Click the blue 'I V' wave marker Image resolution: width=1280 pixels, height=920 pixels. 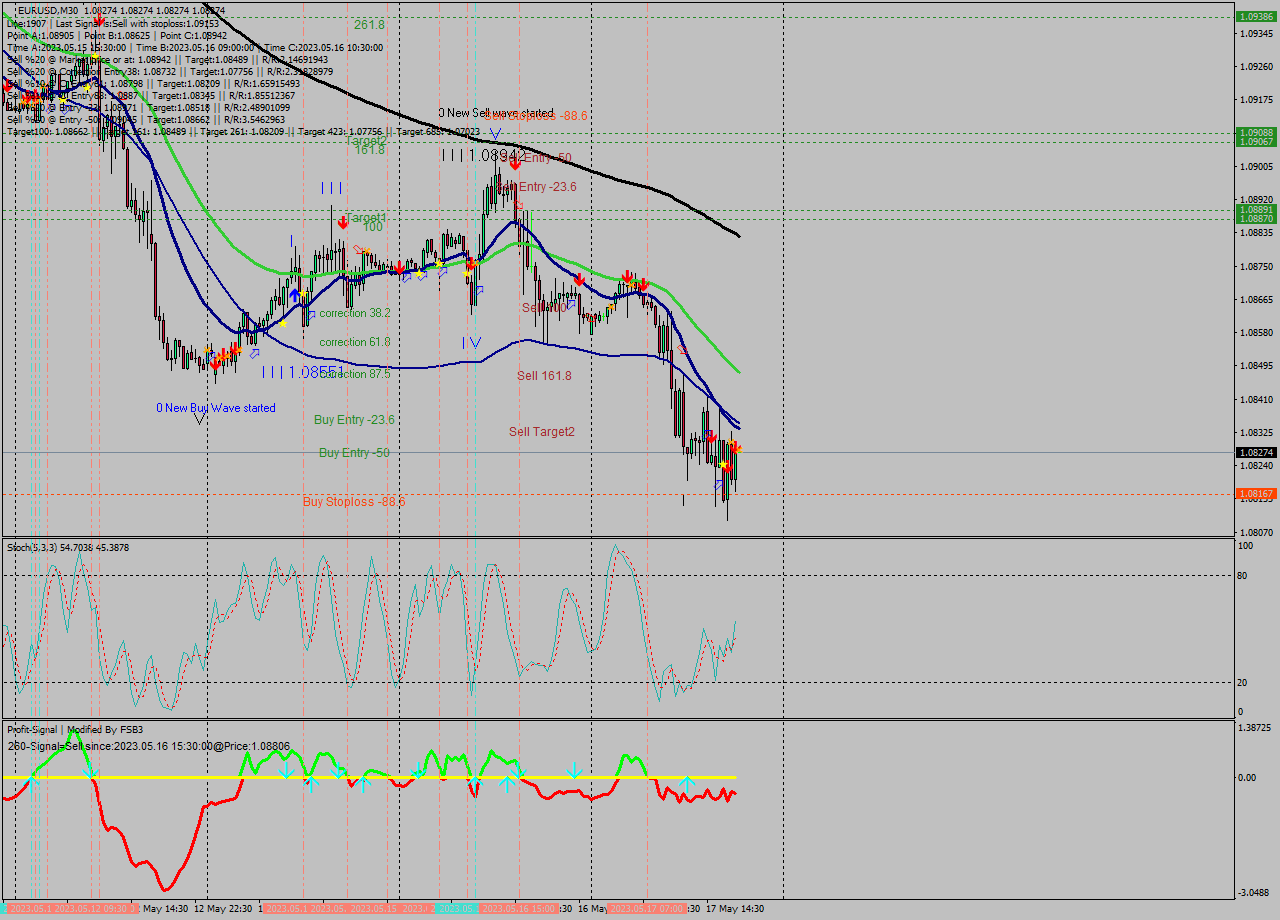click(x=472, y=343)
